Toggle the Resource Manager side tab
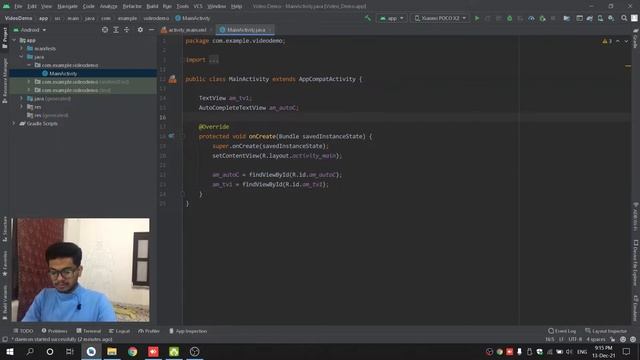Screen dimensions: 640x360 pyautogui.click(x=5, y=80)
